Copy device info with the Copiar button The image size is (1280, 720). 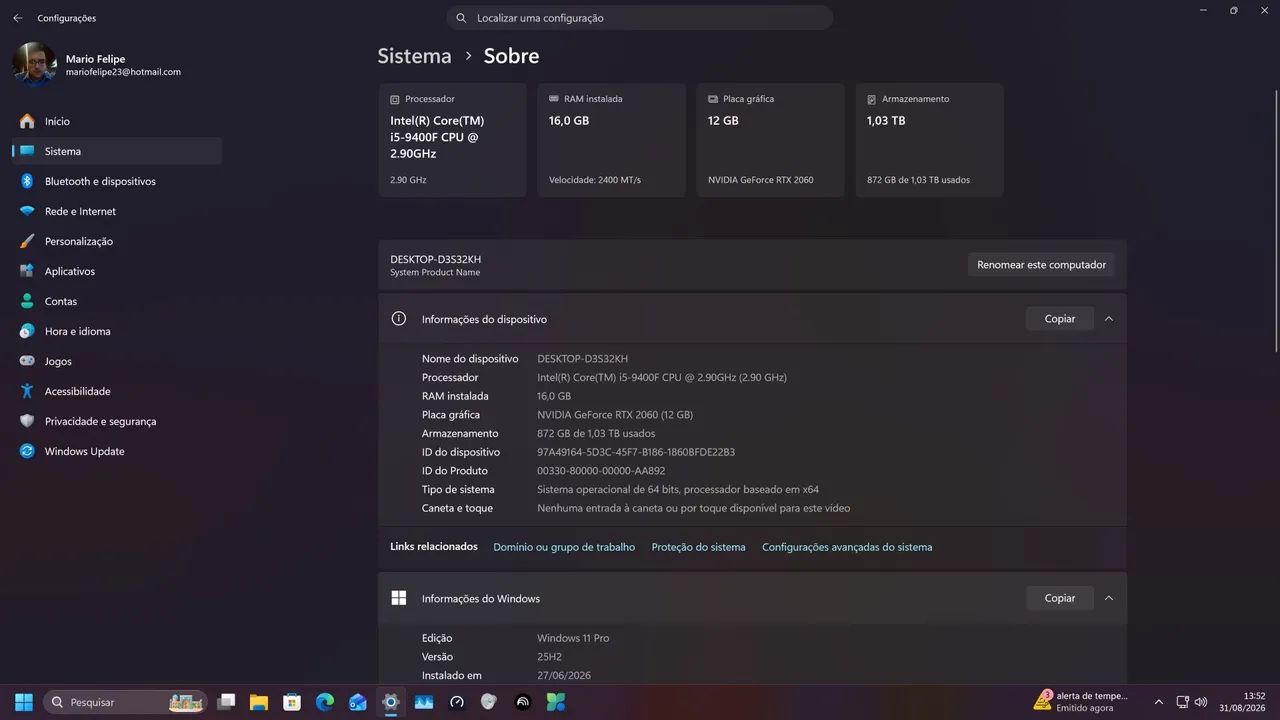tap(1060, 319)
